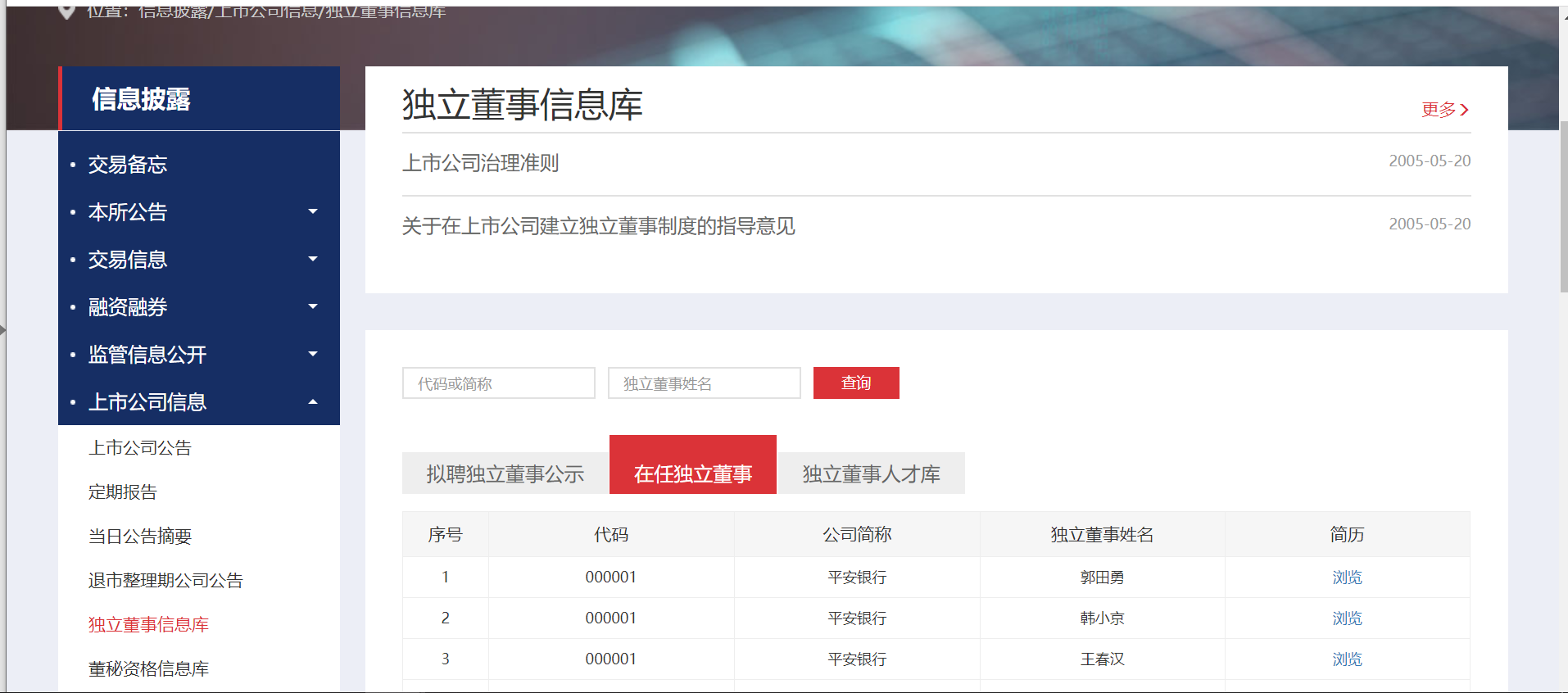1568x693 pixels.
Task: Switch to 在任独立董事 tab
Action: point(693,465)
